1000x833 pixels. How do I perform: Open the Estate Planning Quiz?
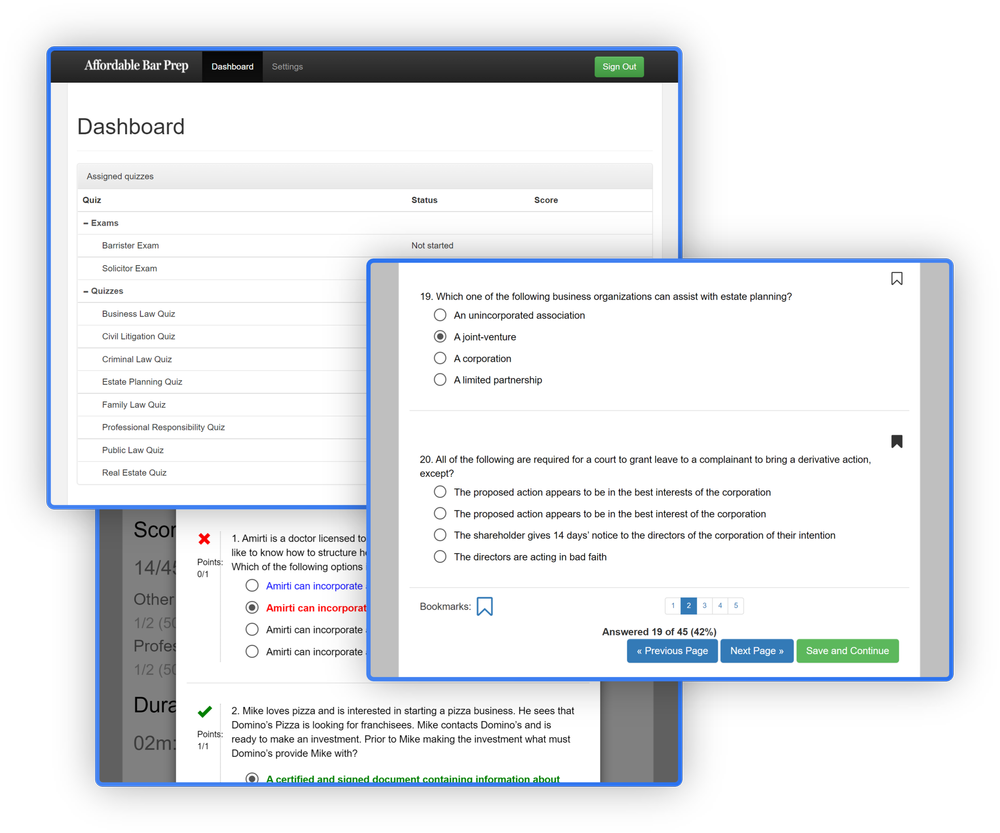[x=142, y=381]
